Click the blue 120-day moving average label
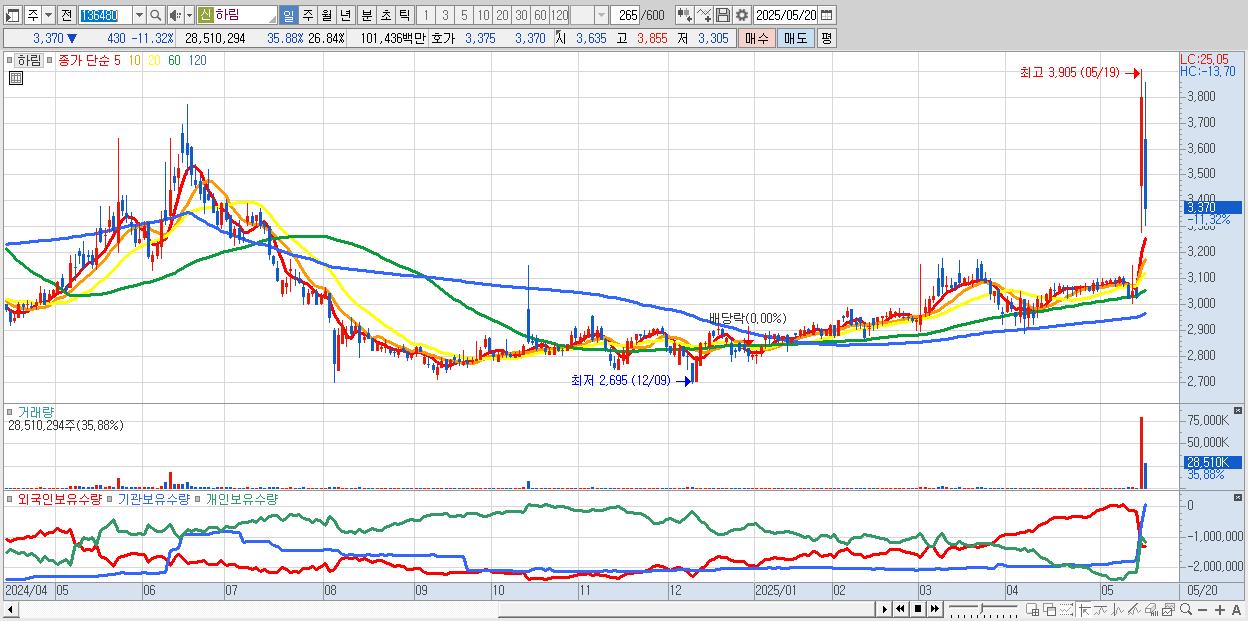Screen dimensions: 1248x621 tap(197, 60)
